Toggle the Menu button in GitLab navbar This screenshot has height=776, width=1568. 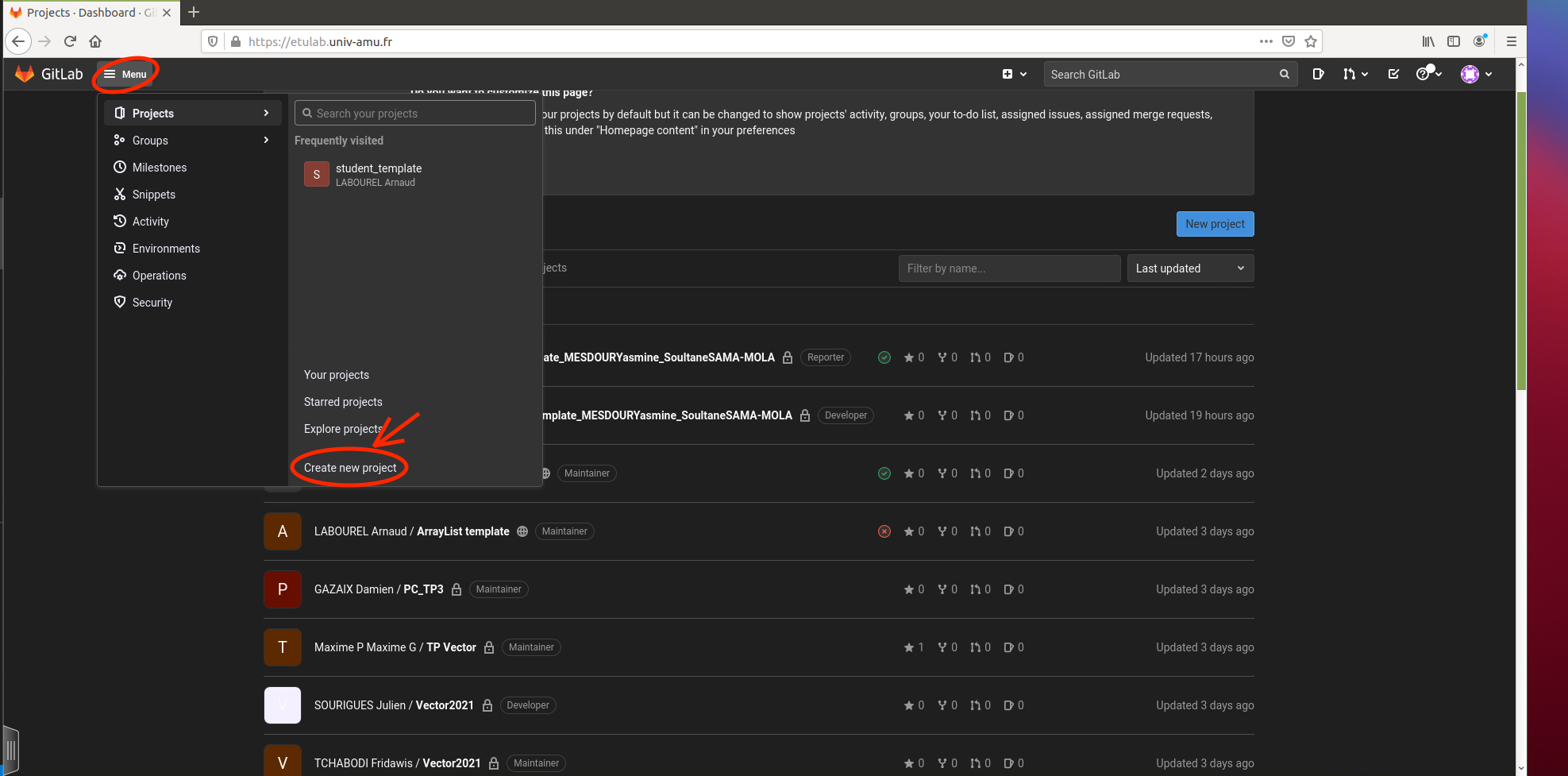point(125,74)
